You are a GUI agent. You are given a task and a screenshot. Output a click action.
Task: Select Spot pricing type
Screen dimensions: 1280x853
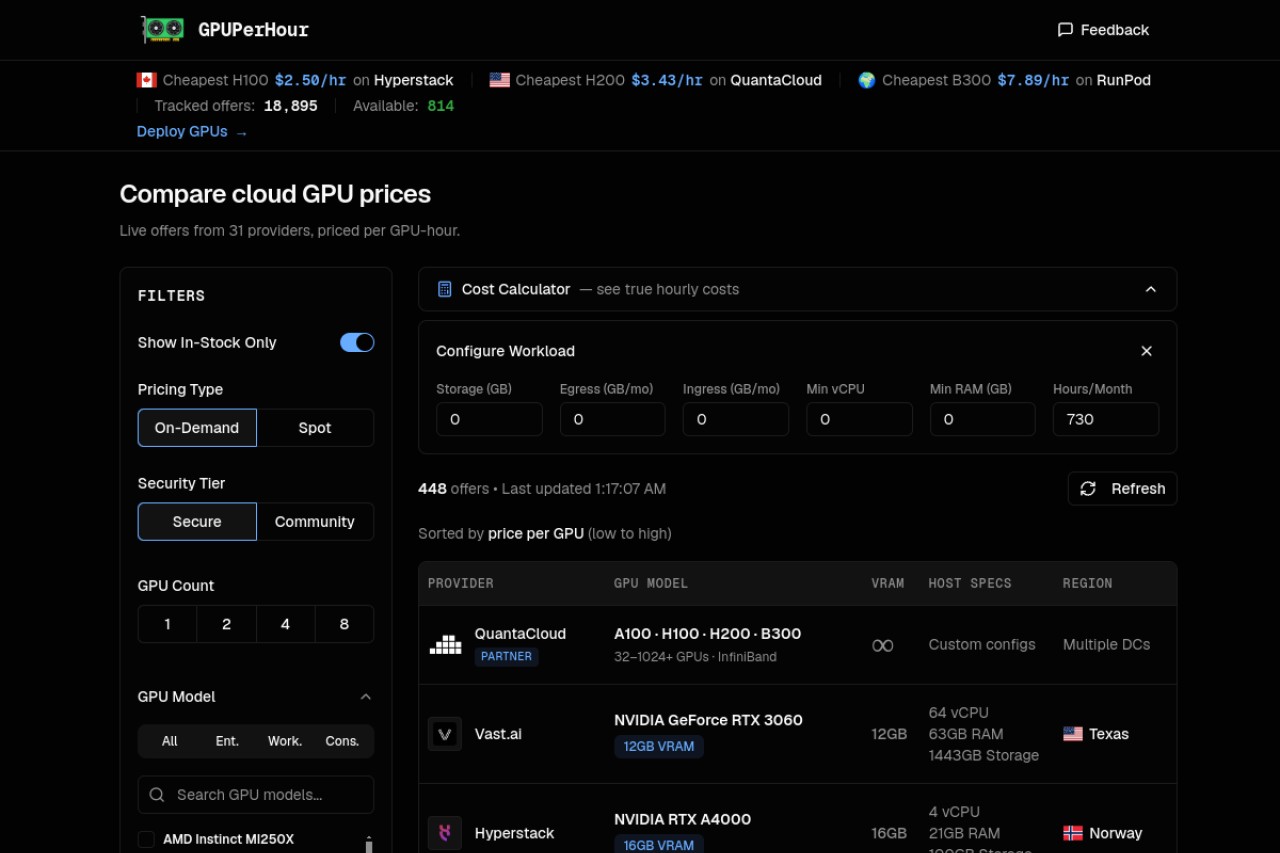pos(315,428)
